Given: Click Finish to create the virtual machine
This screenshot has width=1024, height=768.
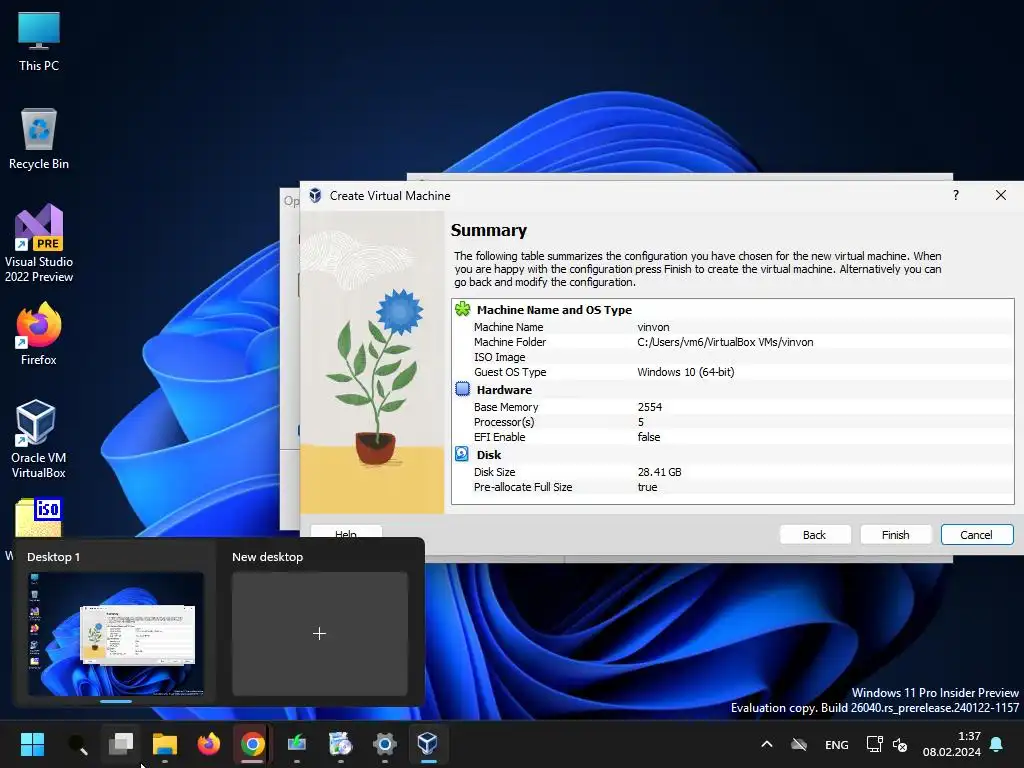Looking at the screenshot, I should (x=895, y=535).
